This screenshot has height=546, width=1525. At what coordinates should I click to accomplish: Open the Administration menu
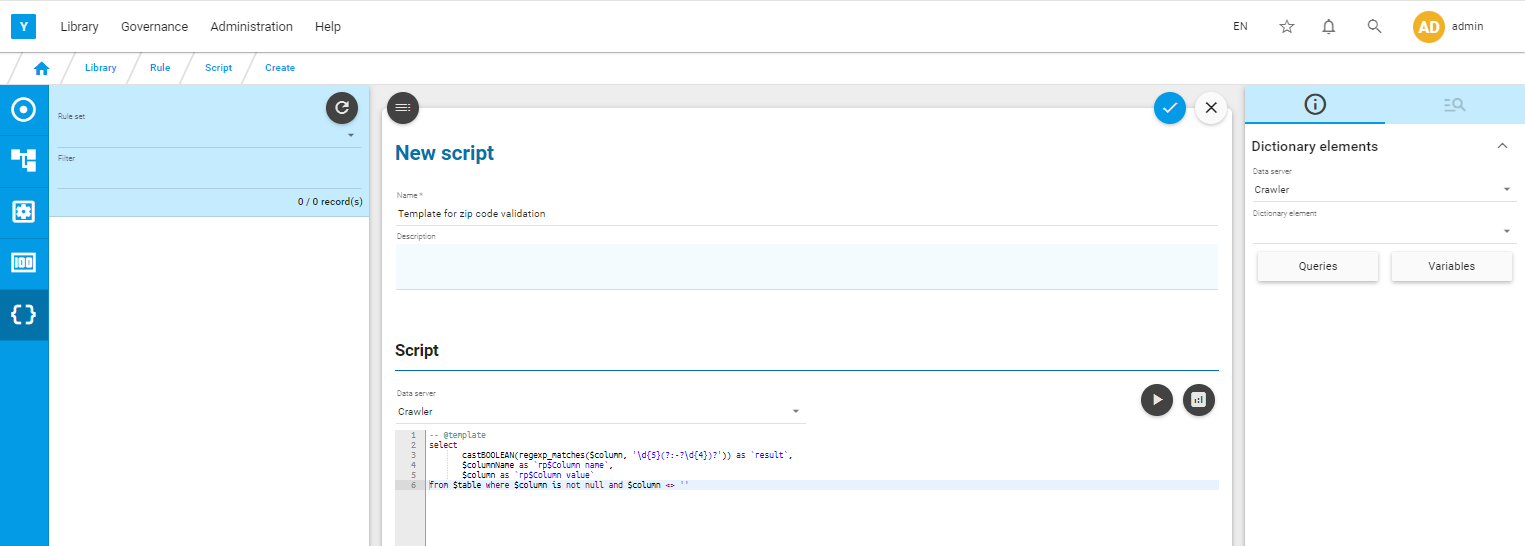tap(252, 27)
